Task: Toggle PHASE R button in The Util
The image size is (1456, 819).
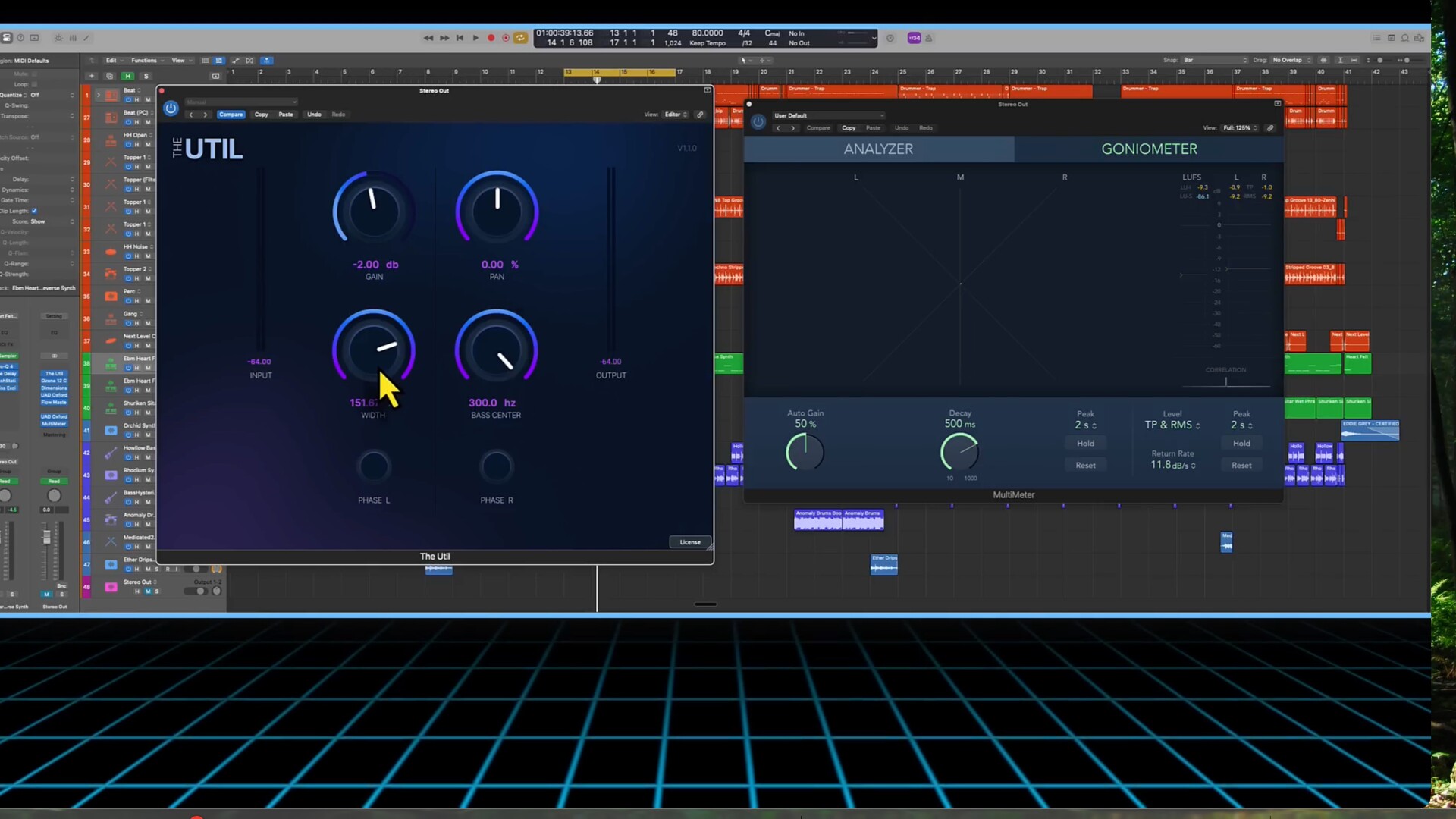Action: tap(497, 467)
